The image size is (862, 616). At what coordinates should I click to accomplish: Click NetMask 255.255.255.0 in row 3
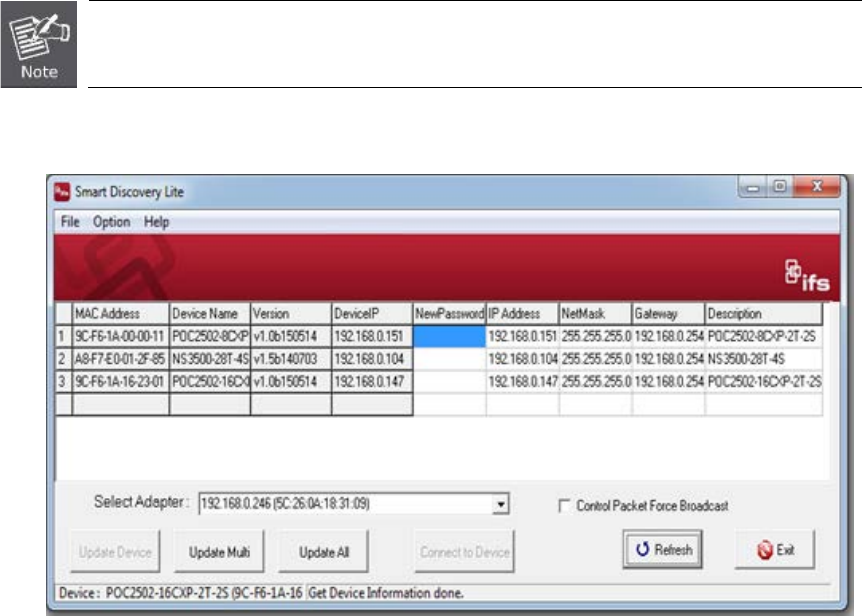(x=595, y=381)
